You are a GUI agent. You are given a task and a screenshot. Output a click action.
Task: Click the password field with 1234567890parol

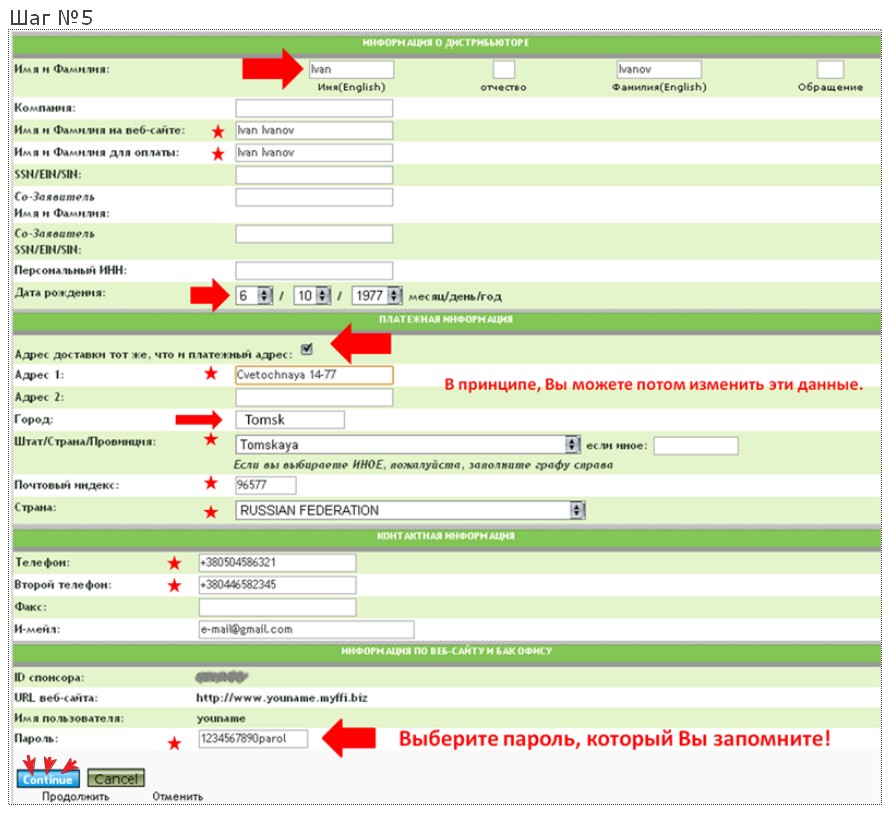click(x=253, y=740)
